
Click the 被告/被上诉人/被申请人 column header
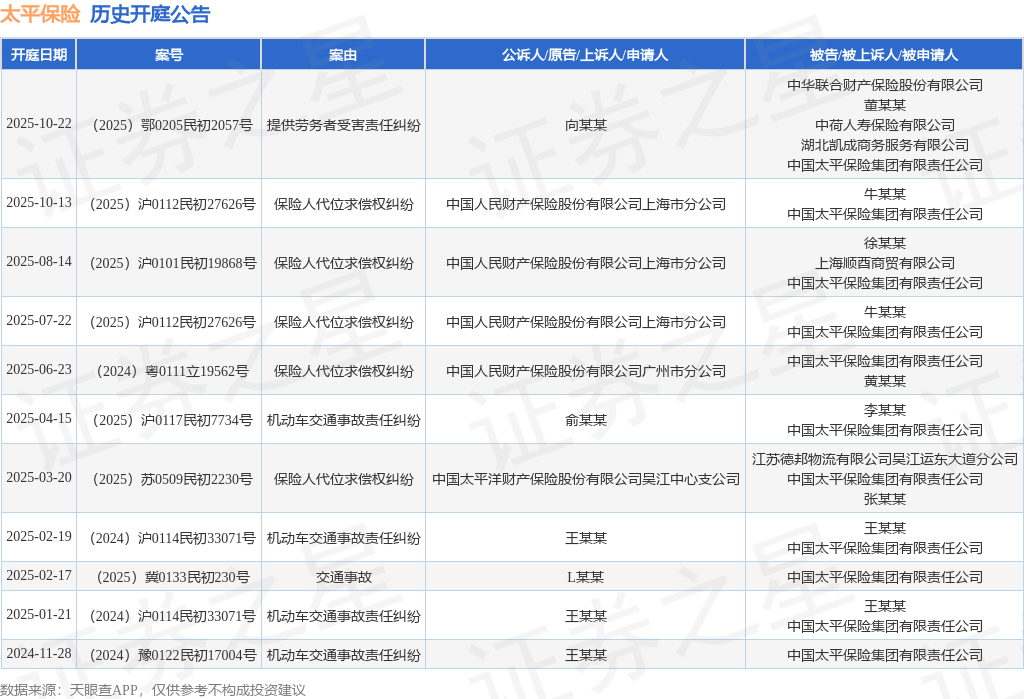884,55
